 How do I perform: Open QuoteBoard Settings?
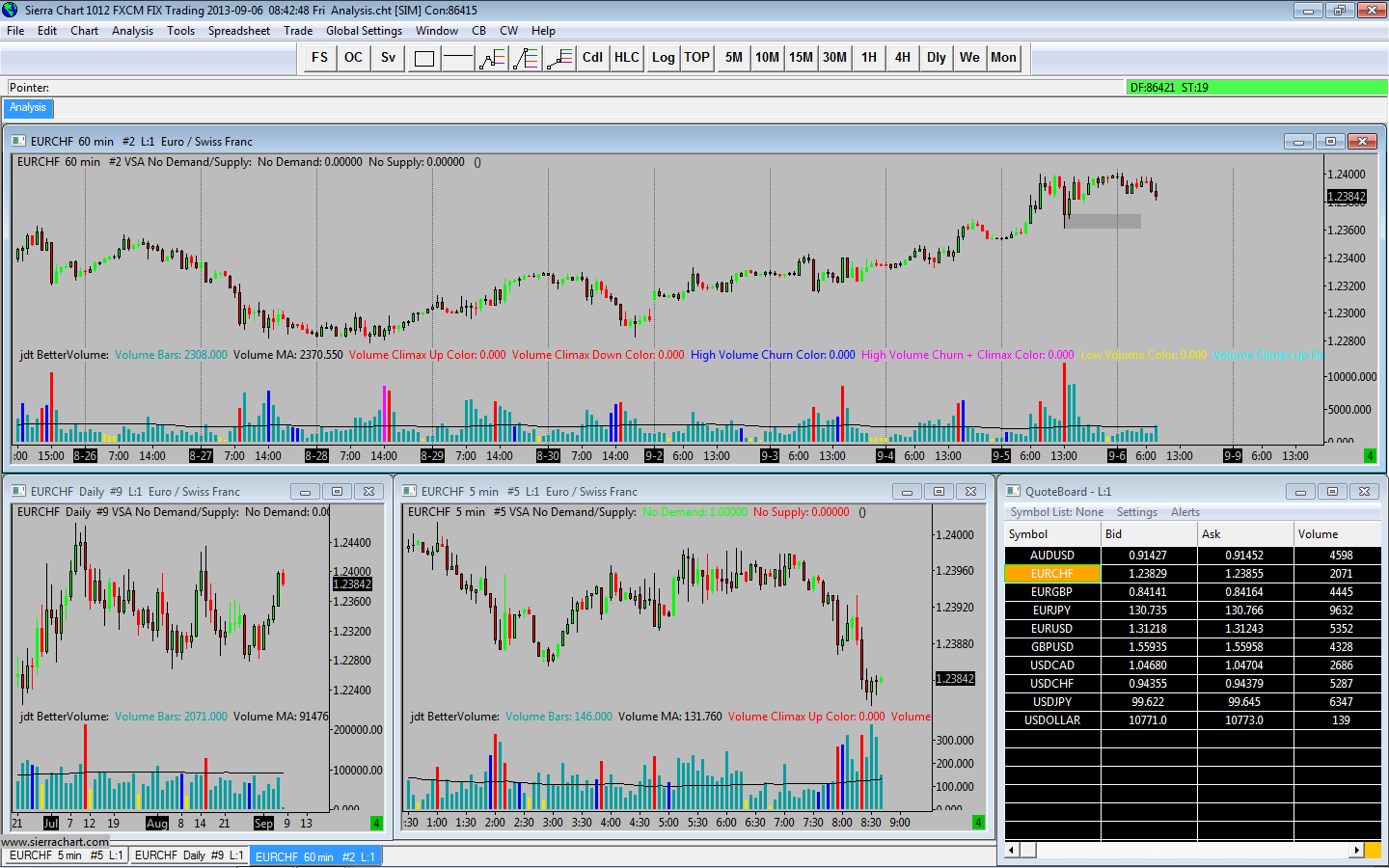[1137, 512]
